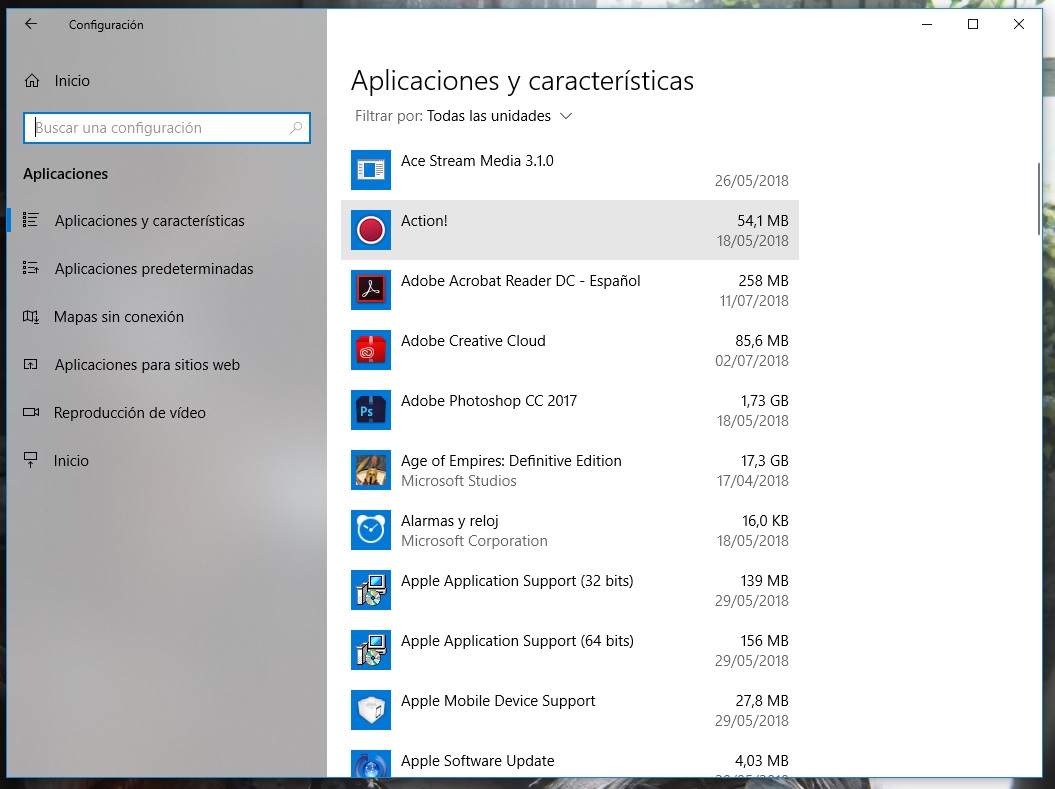
Task: Click the Adobe Acrobat Reader DC icon
Action: [x=371, y=290]
